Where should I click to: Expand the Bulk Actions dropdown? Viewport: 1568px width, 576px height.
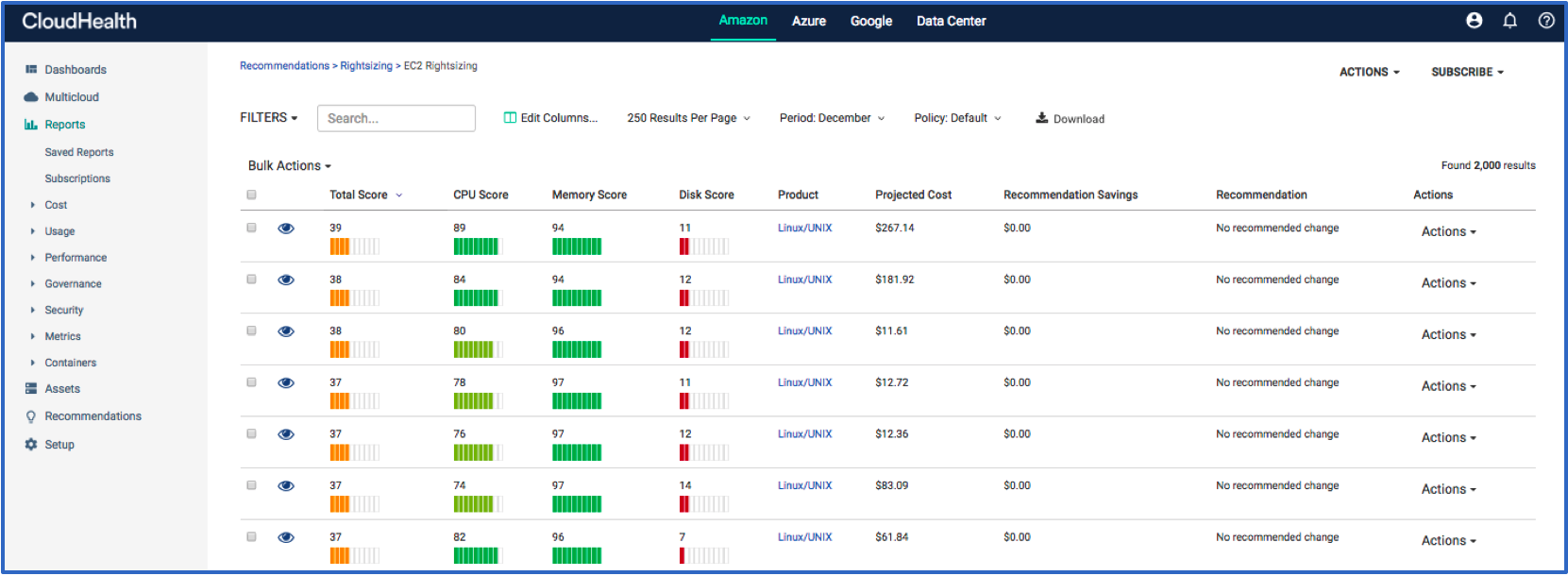tap(289, 166)
